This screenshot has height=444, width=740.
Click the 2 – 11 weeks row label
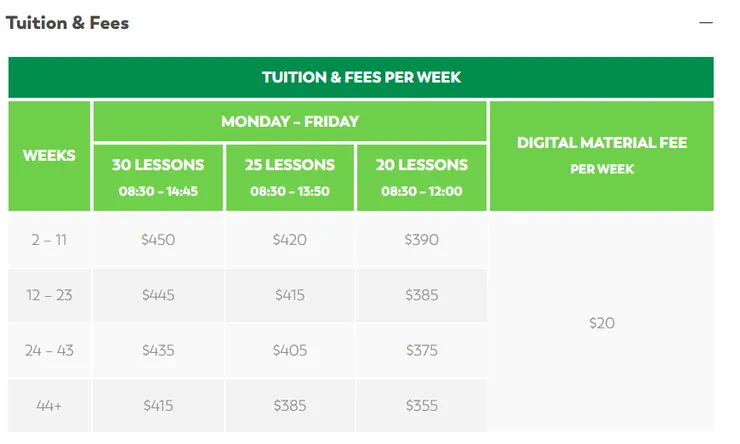[49, 240]
